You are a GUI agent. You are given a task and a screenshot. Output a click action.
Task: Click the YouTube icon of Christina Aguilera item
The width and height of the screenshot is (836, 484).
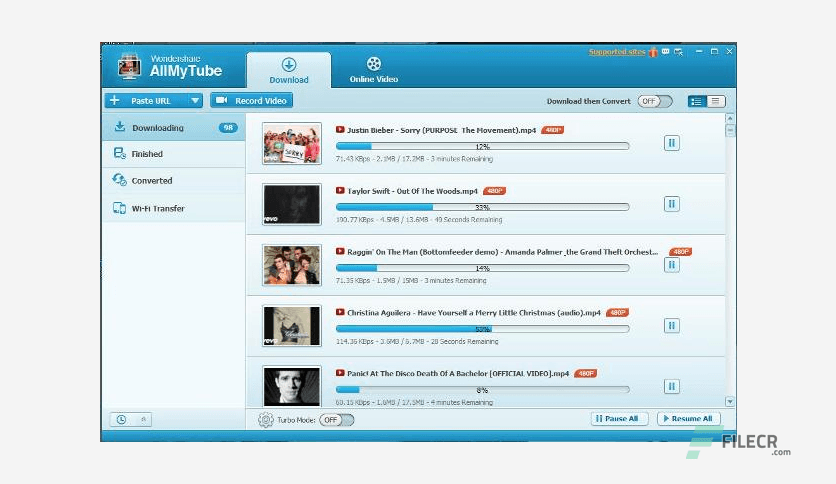coord(340,312)
